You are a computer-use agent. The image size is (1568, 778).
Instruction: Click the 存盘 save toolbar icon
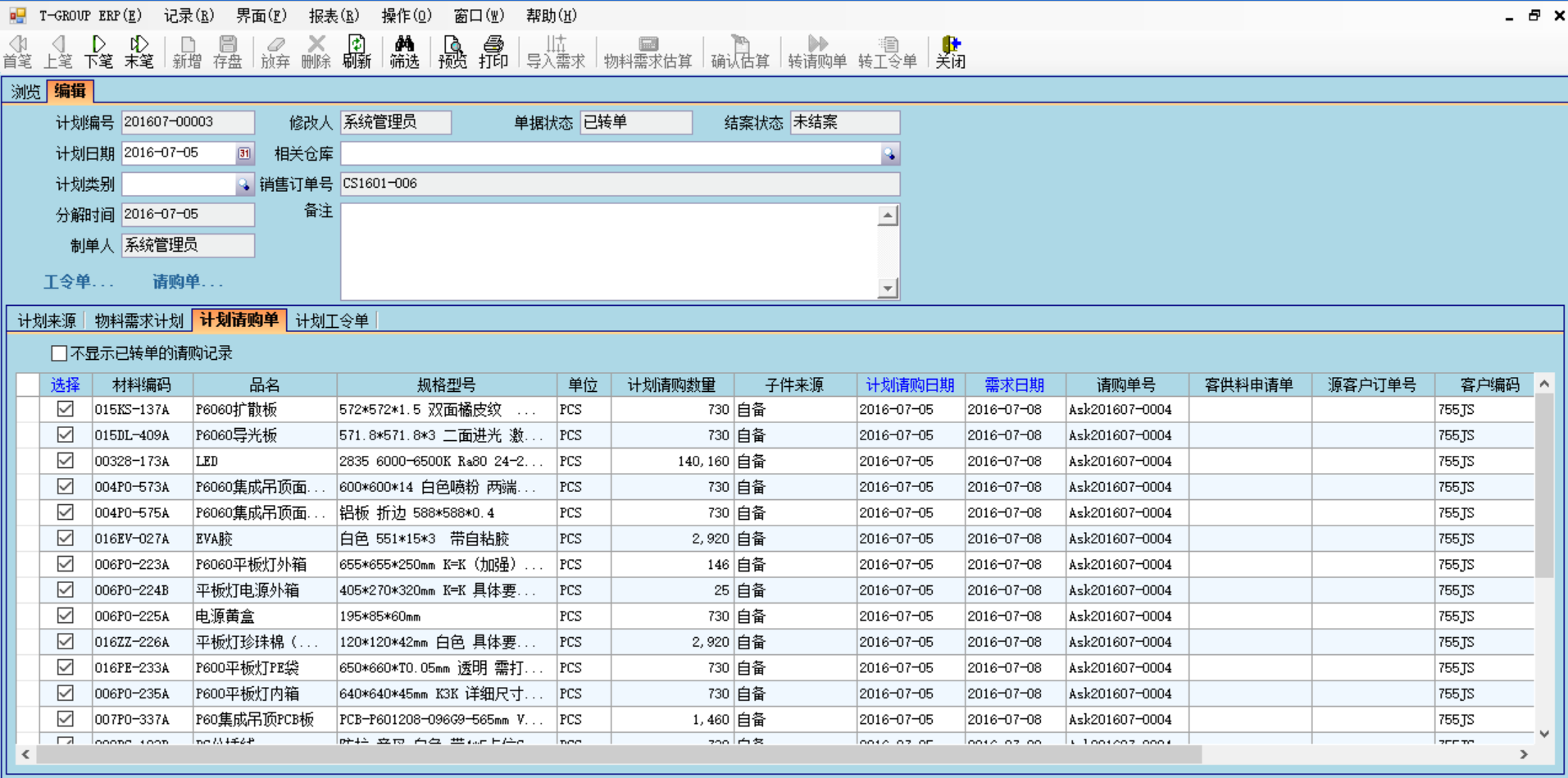click(x=227, y=52)
